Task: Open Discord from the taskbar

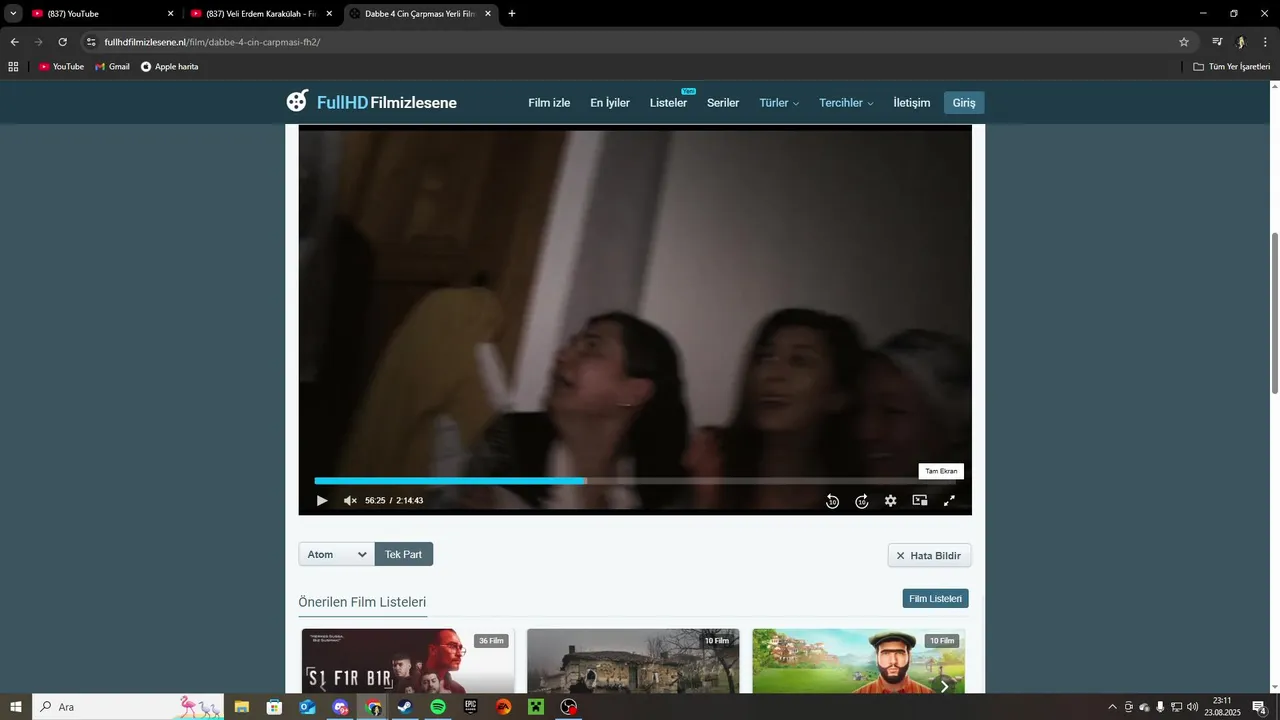Action: (341, 707)
